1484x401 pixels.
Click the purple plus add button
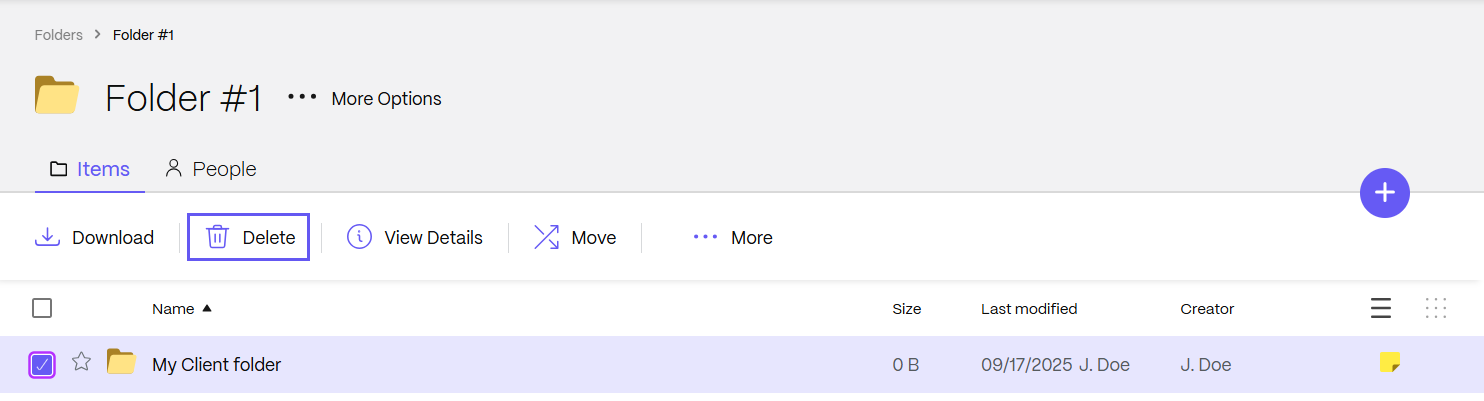pyautogui.click(x=1384, y=193)
